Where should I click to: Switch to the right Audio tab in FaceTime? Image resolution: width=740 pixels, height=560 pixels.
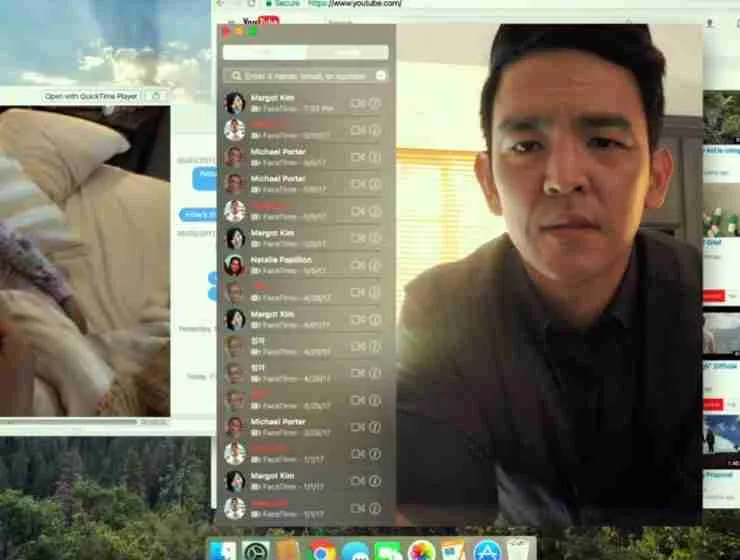(347, 52)
